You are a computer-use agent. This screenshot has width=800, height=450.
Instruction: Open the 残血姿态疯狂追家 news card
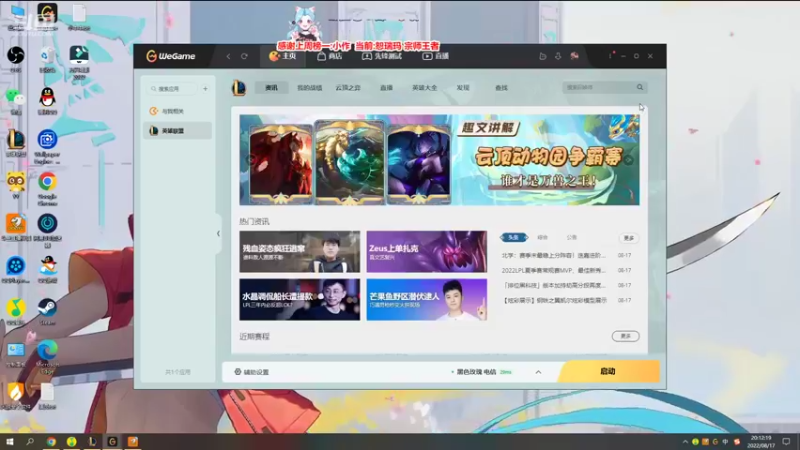point(299,252)
